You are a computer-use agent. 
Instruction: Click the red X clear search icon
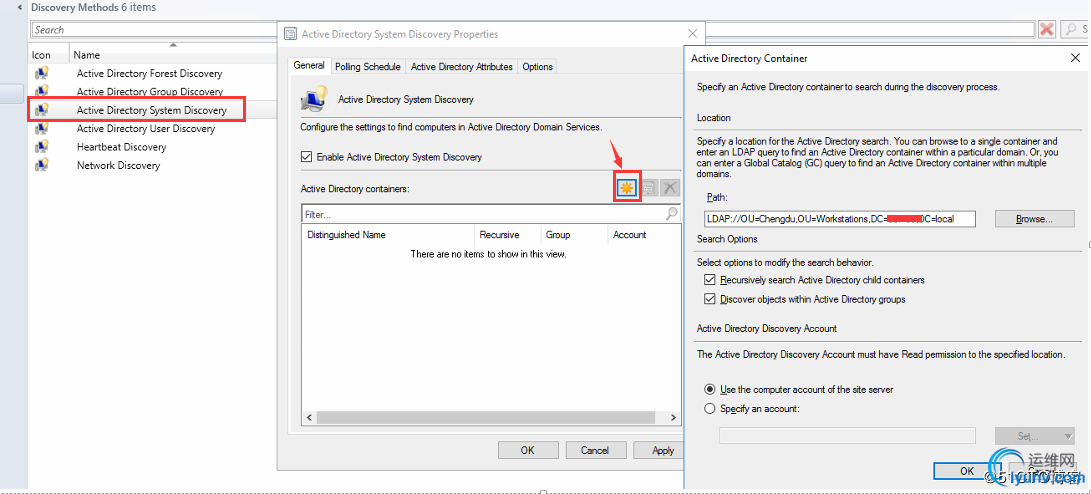tap(1046, 29)
